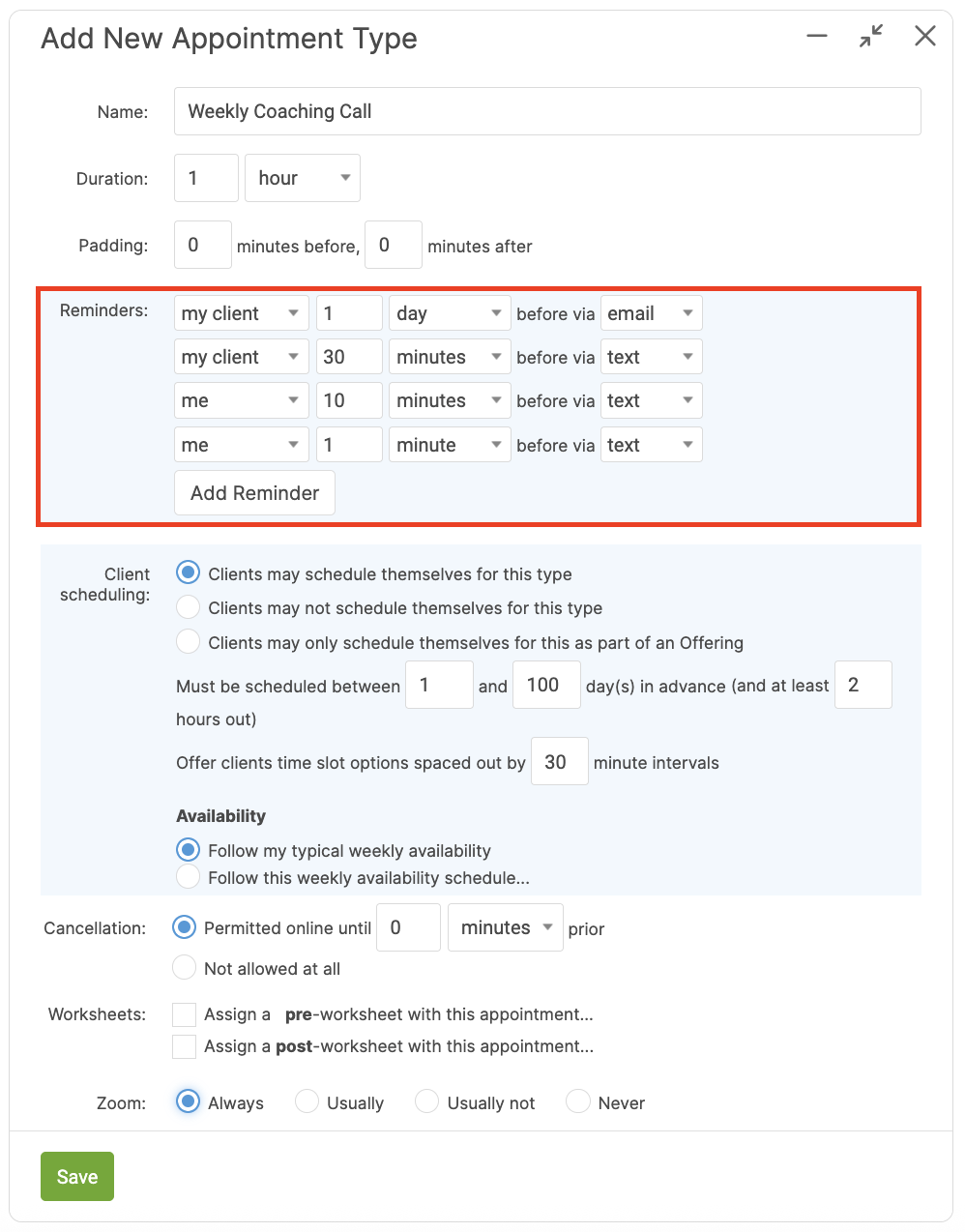Click the Name field with Weekly Coaching Call
Image resolution: width=965 pixels, height=1232 pixels.
[547, 111]
